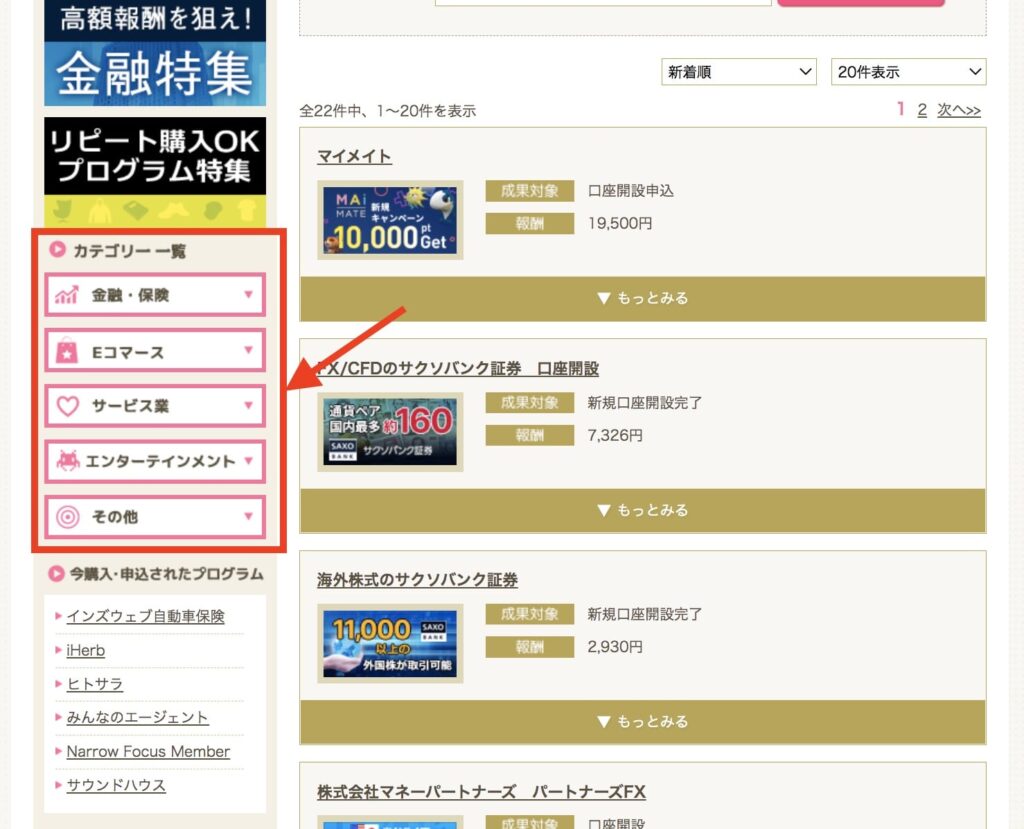Expand the エンターテインメント category arrow
The image size is (1024, 829).
249,461
